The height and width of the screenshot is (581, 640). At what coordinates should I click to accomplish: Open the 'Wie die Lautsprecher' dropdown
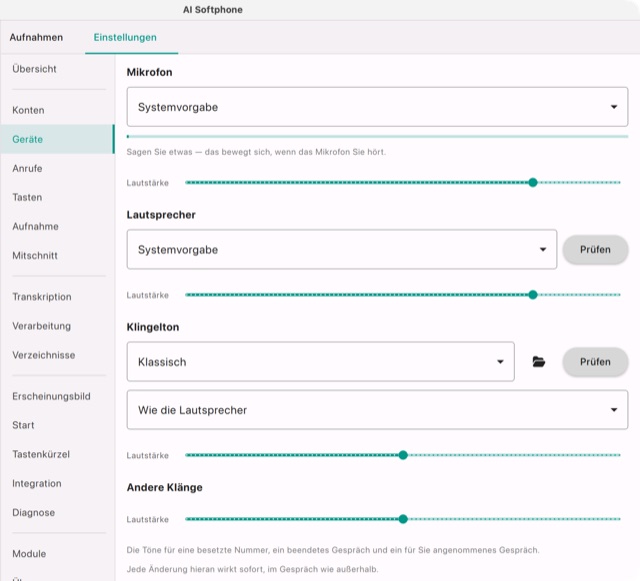377,410
